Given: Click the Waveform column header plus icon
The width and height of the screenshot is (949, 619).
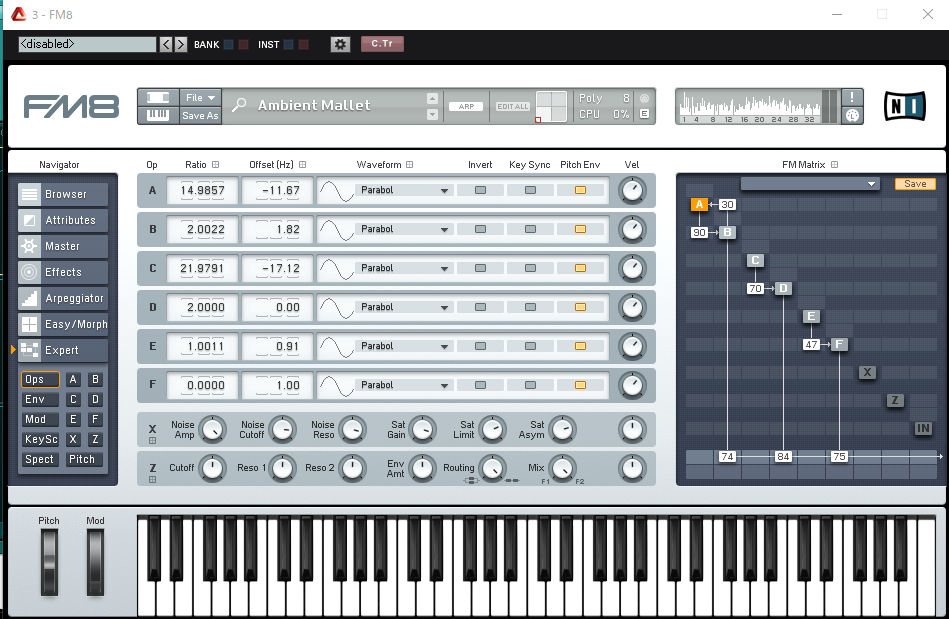Looking at the screenshot, I should pos(410,165).
